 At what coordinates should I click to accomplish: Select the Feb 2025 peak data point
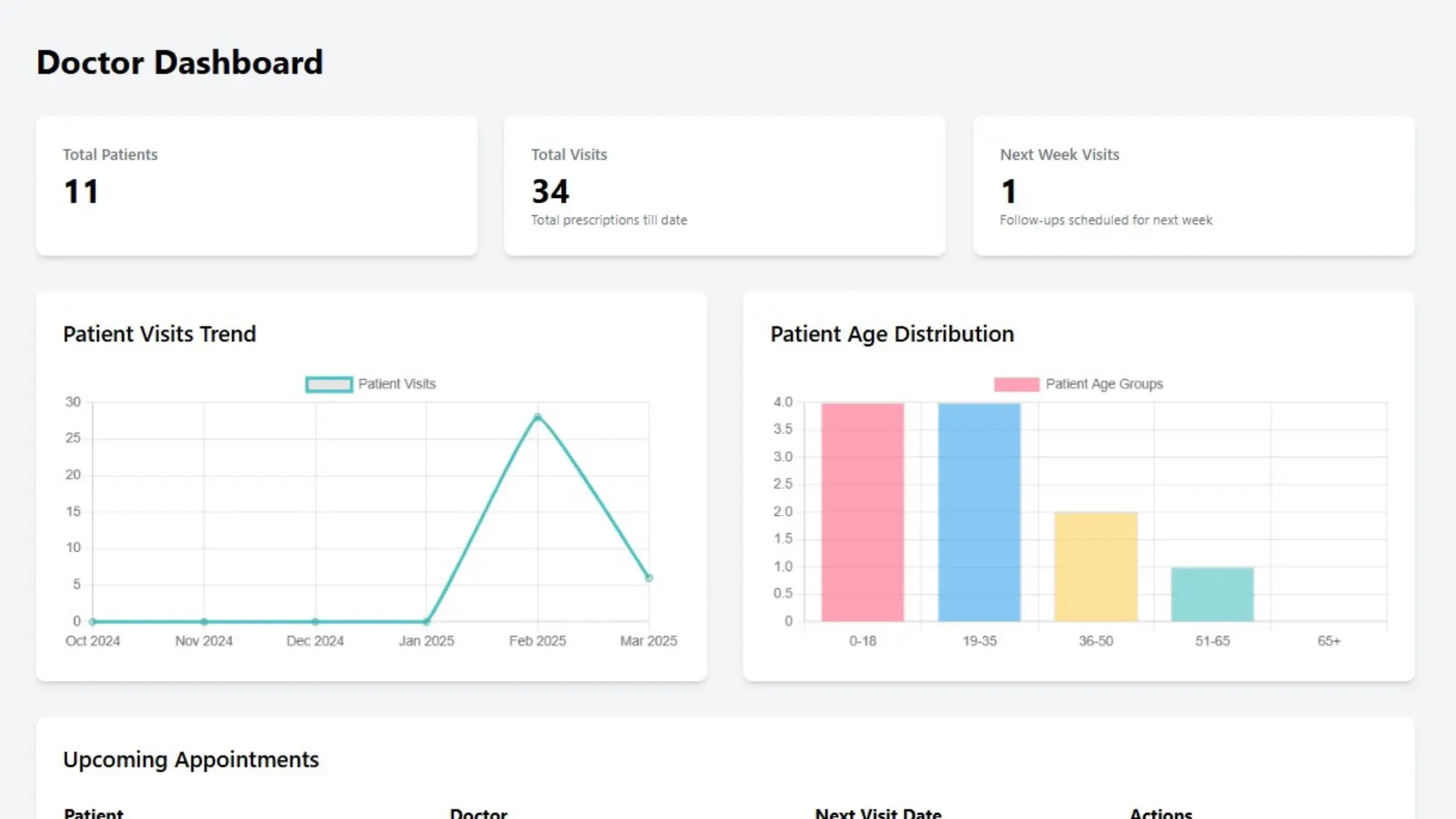[538, 418]
